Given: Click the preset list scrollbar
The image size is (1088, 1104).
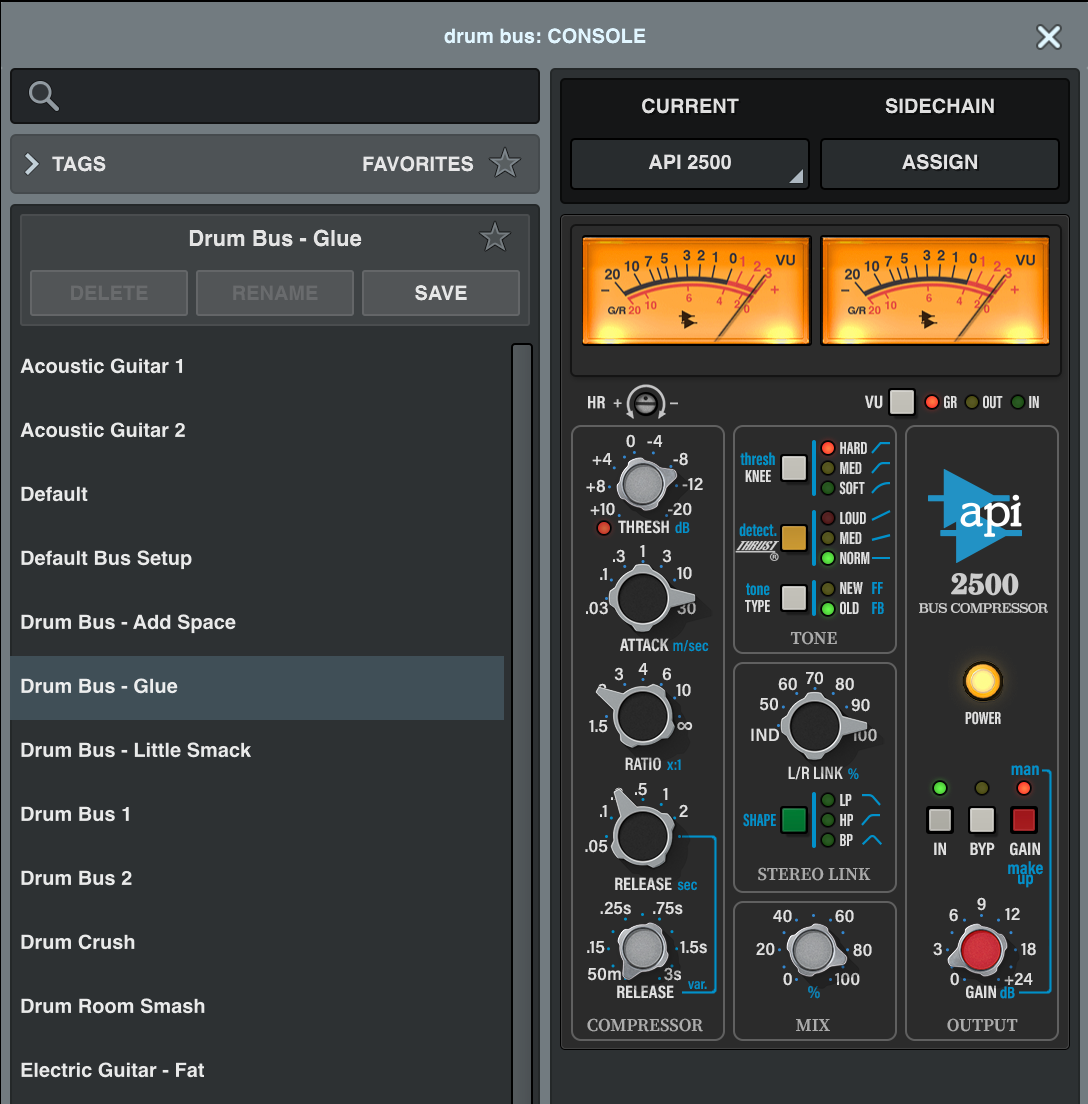Looking at the screenshot, I should [x=521, y=723].
